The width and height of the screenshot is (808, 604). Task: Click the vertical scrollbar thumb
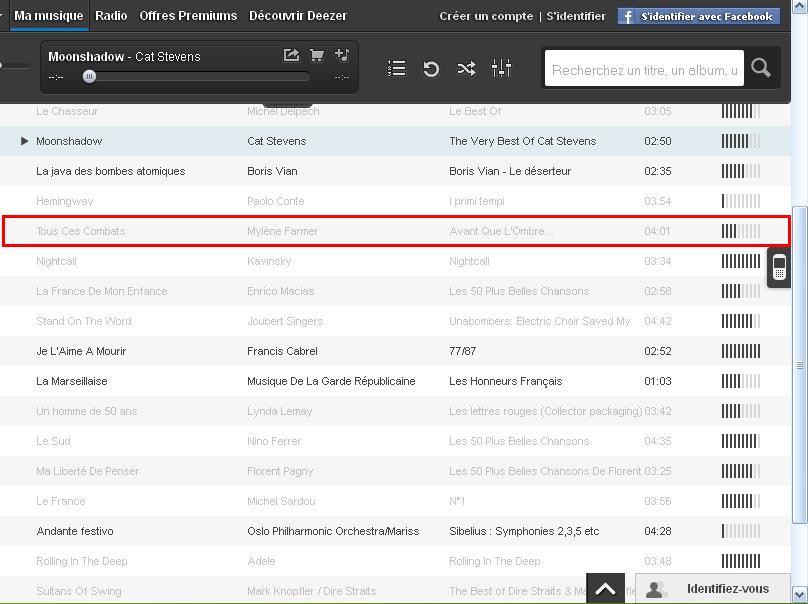tap(800, 364)
